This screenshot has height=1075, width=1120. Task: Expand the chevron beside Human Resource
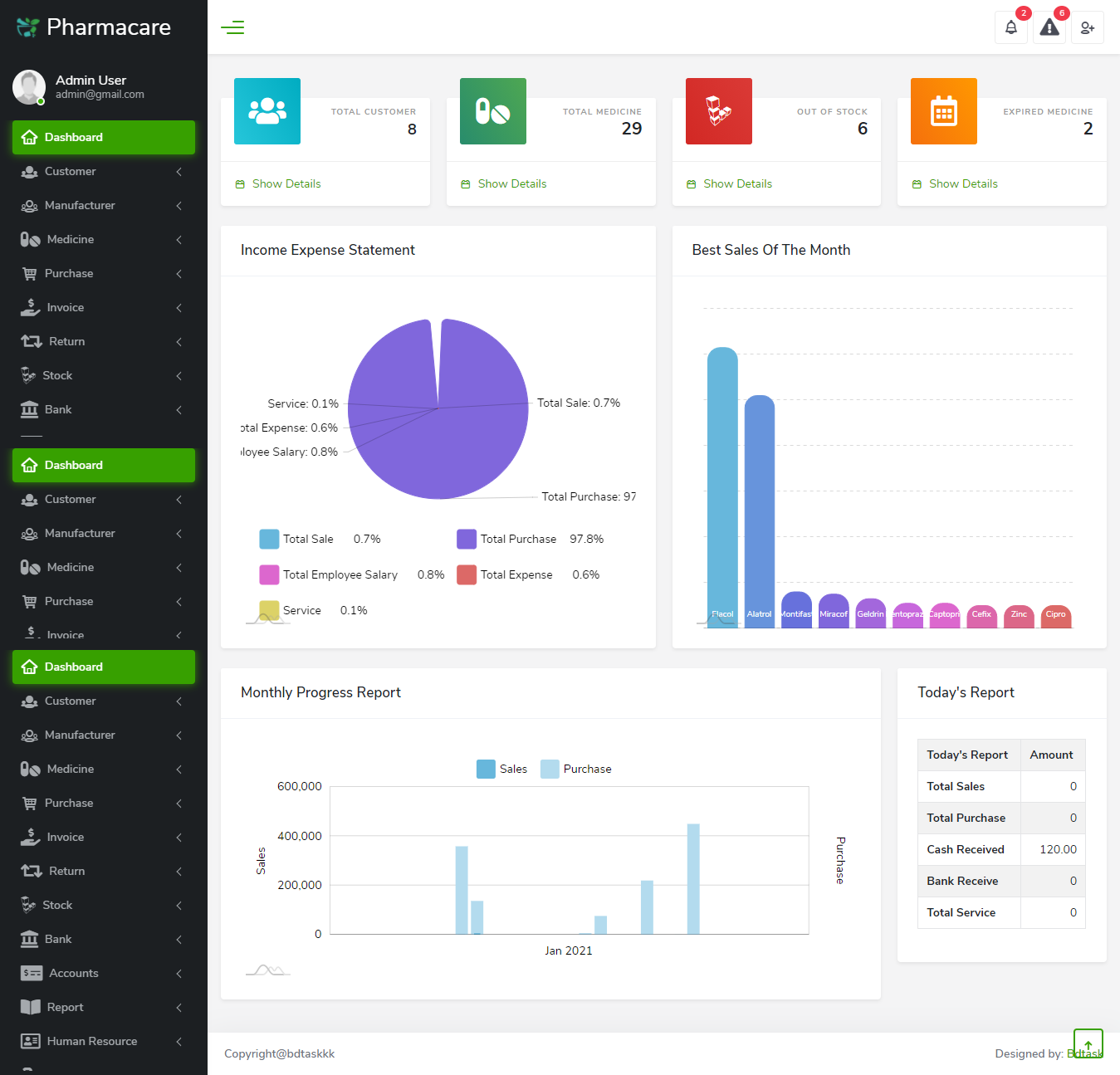point(179,1041)
